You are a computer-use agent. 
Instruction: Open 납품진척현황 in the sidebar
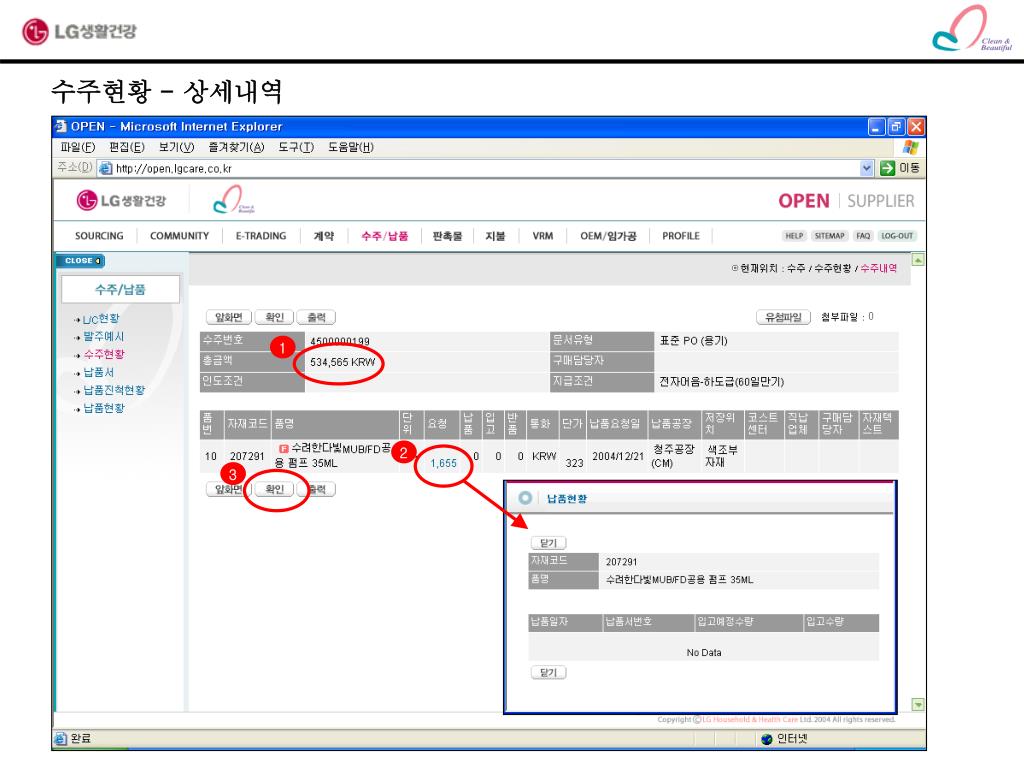click(114, 390)
